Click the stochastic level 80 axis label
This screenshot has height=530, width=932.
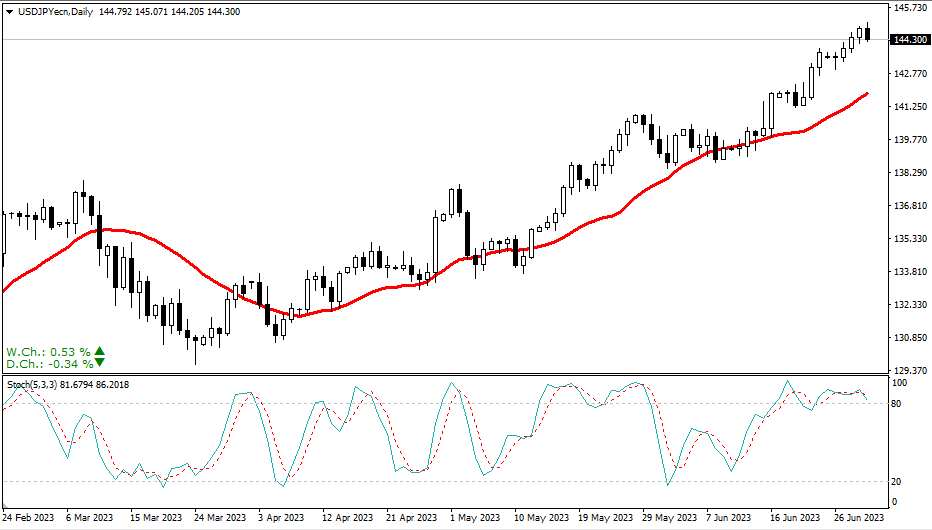(896, 404)
